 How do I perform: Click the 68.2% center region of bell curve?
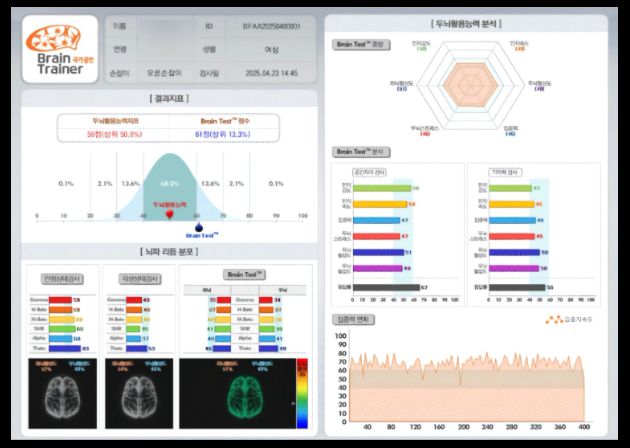170,183
